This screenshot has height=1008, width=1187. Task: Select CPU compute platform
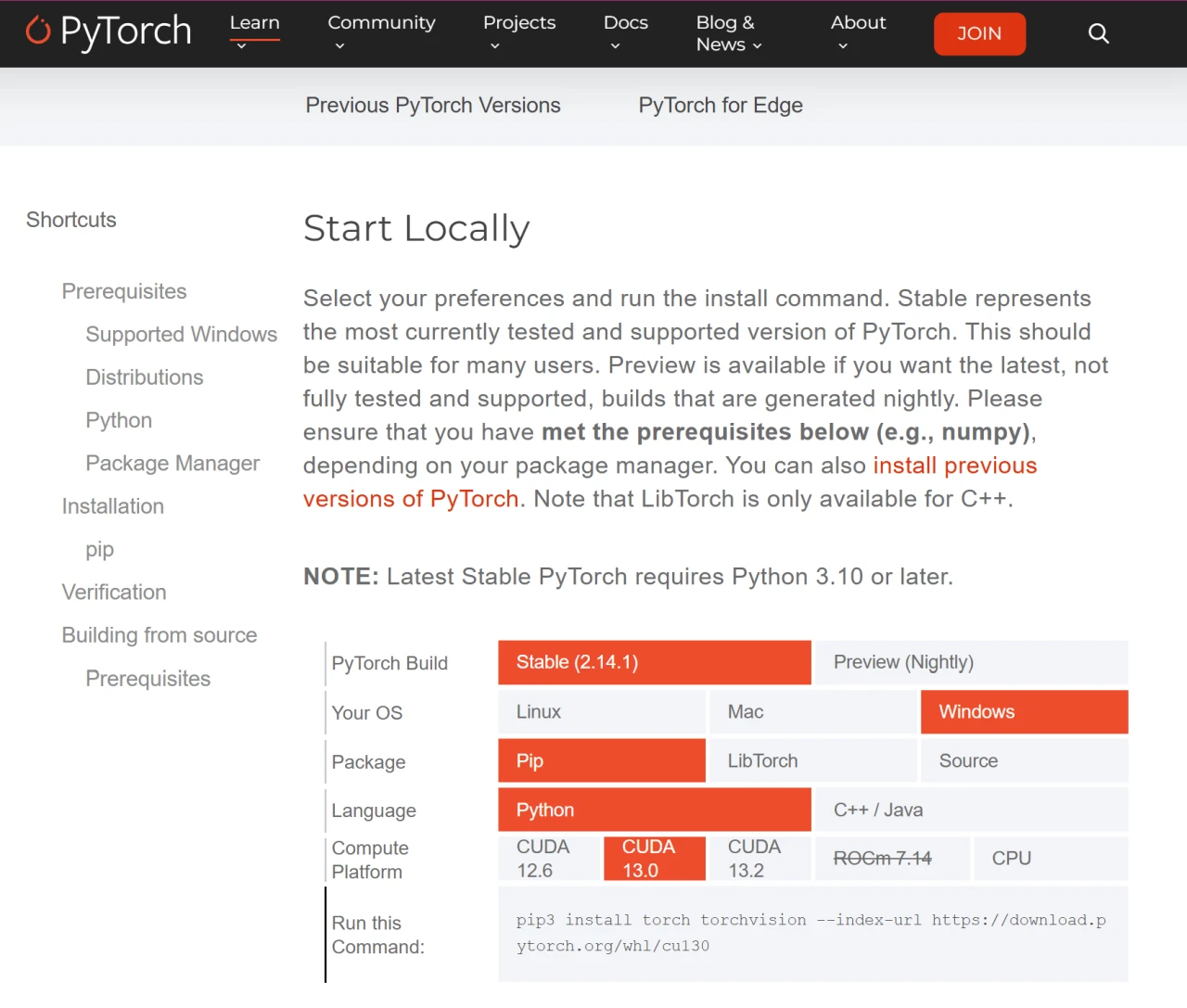click(1051, 859)
